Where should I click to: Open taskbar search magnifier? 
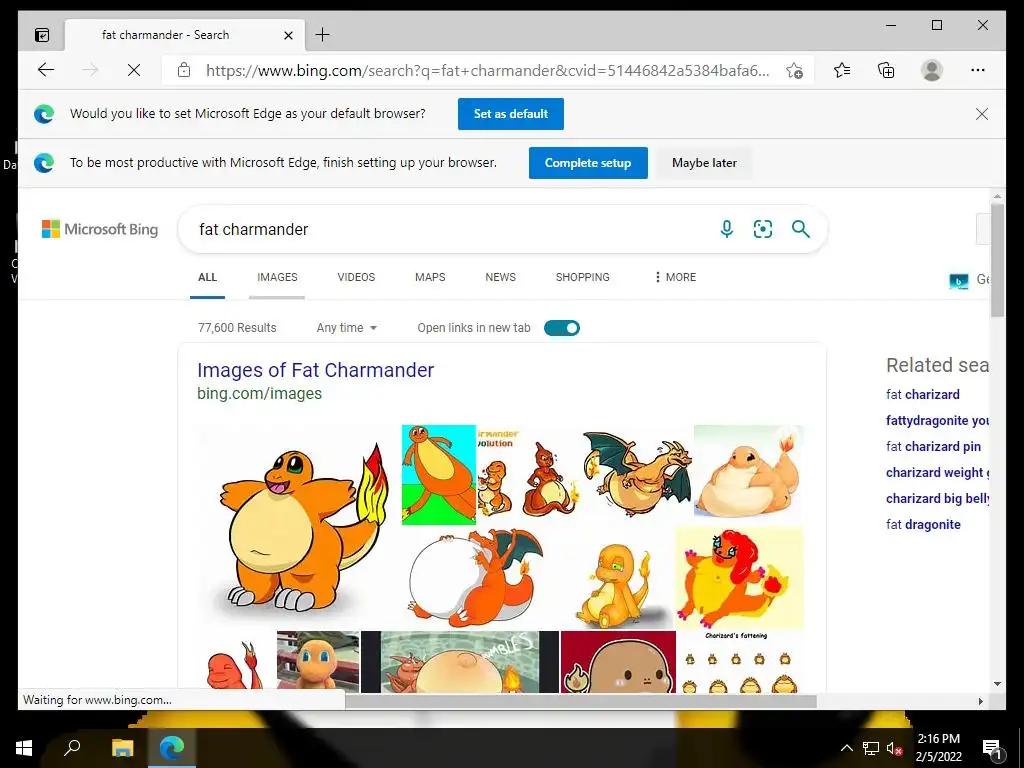(x=72, y=746)
